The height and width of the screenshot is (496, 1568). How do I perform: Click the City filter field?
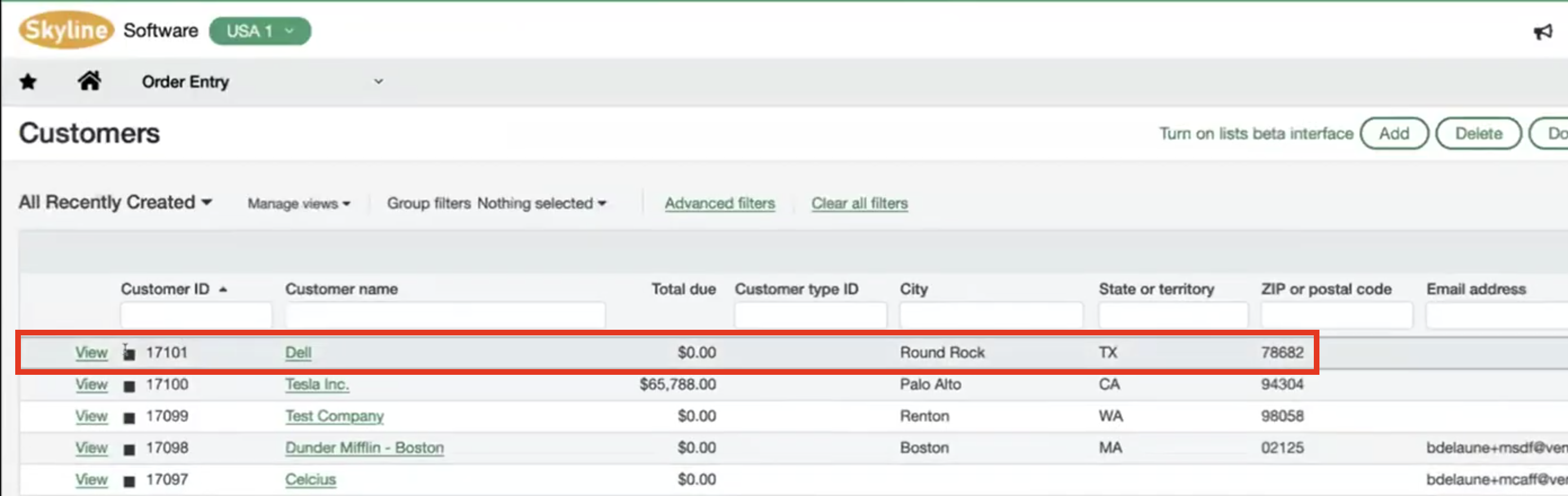click(x=991, y=315)
